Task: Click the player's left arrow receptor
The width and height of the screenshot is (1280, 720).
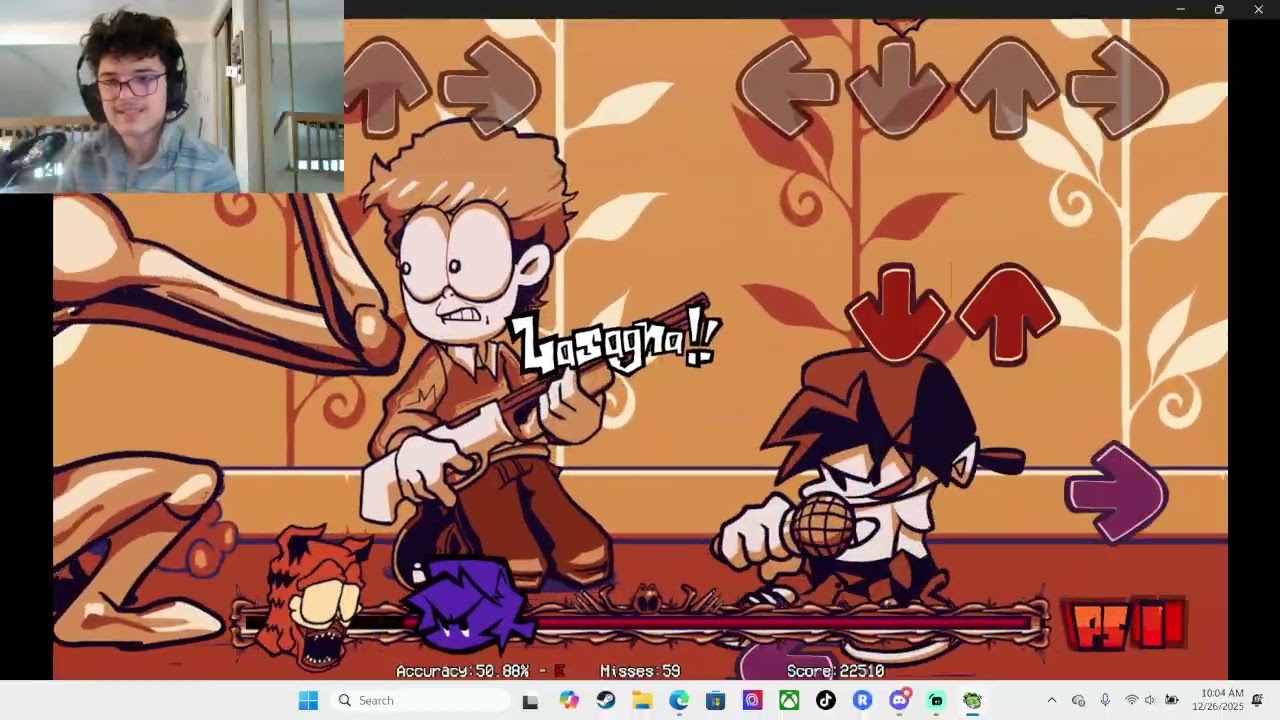Action: [787, 86]
